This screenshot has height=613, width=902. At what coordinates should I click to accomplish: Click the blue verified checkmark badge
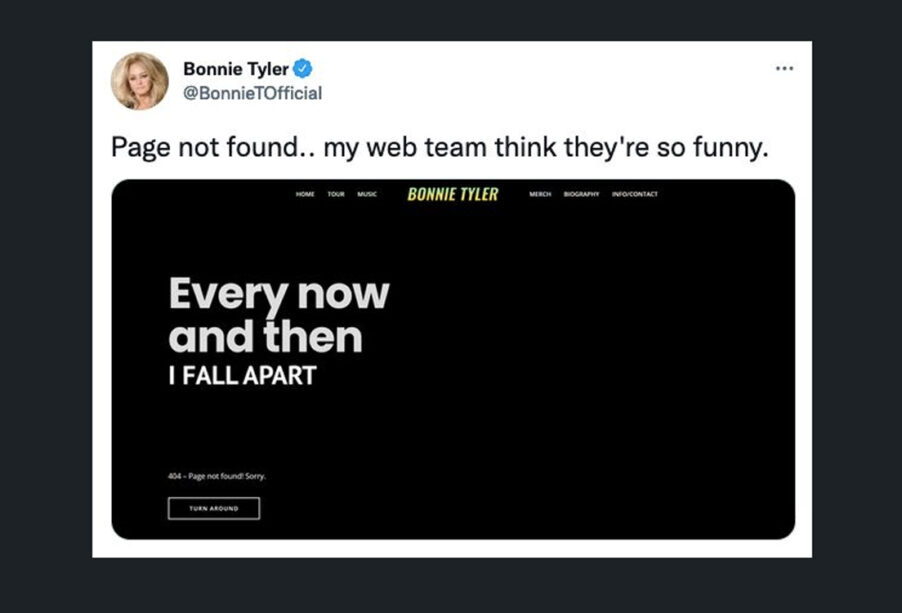(303, 68)
